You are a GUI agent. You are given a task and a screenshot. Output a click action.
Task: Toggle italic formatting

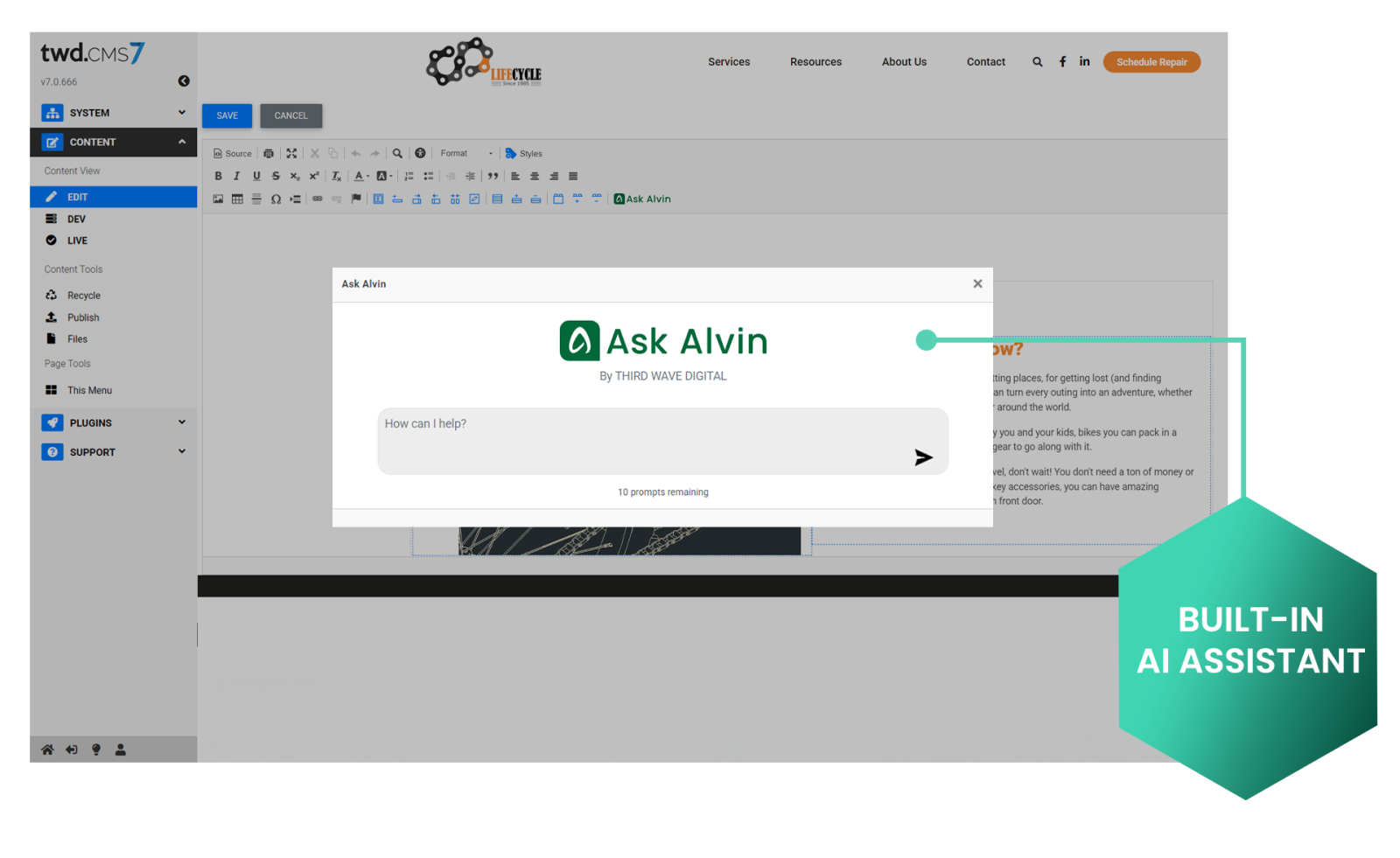[x=236, y=177]
